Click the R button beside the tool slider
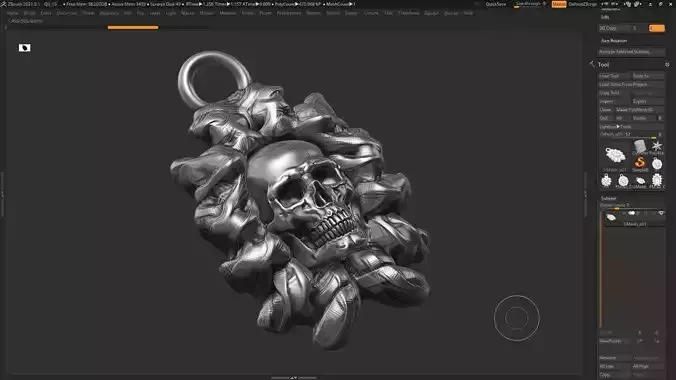 click(660, 135)
